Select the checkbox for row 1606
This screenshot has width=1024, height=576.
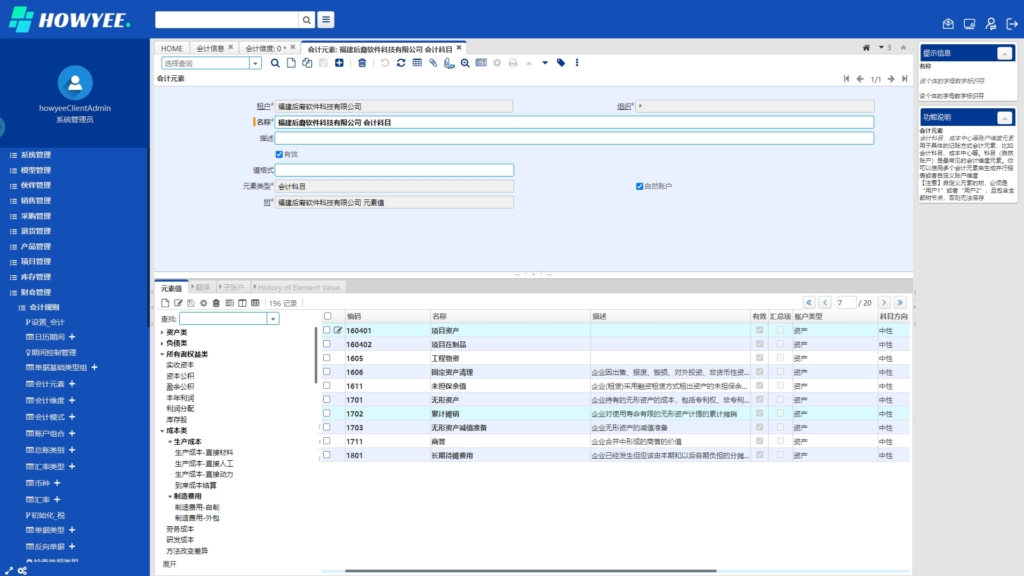click(x=327, y=372)
